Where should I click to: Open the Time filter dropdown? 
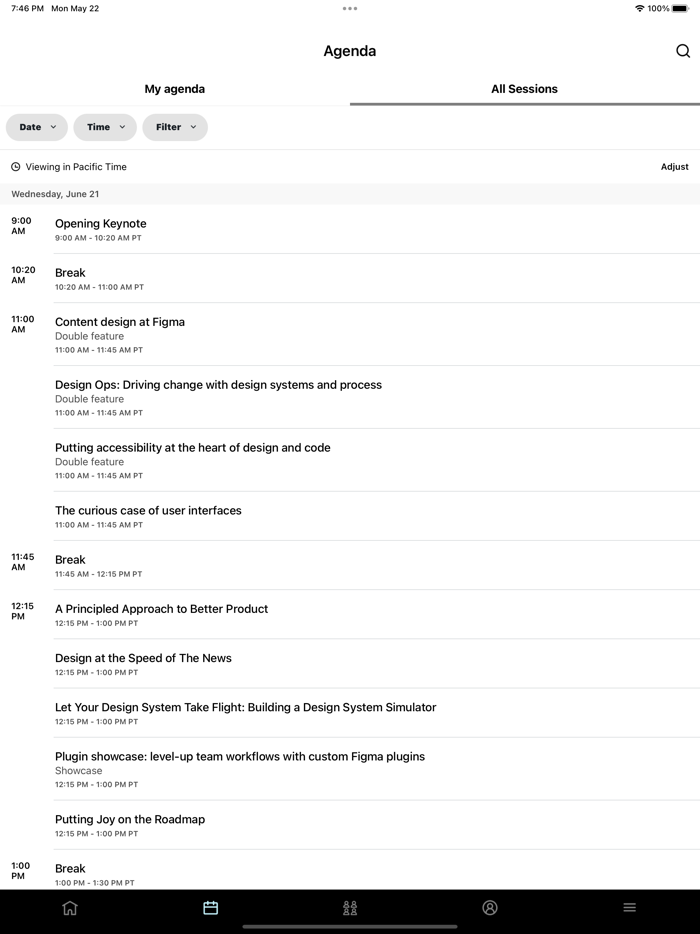104,127
